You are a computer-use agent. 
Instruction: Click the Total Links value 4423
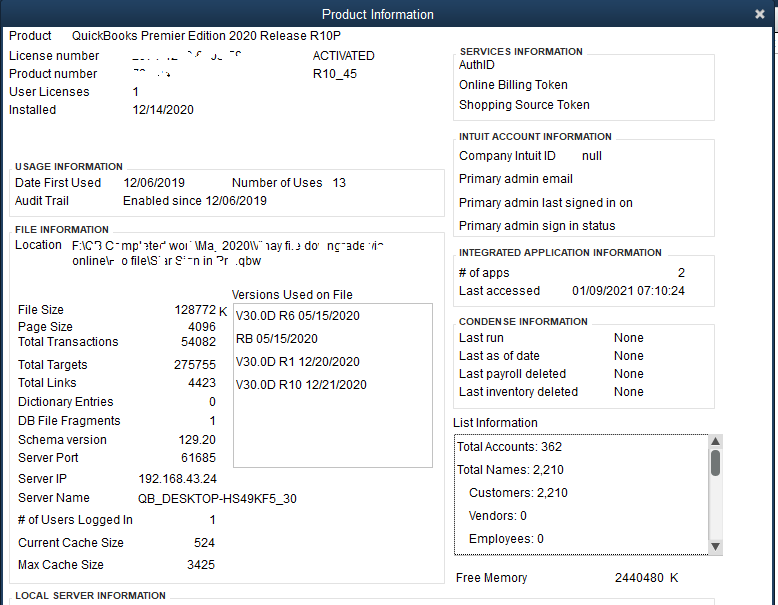(x=202, y=383)
